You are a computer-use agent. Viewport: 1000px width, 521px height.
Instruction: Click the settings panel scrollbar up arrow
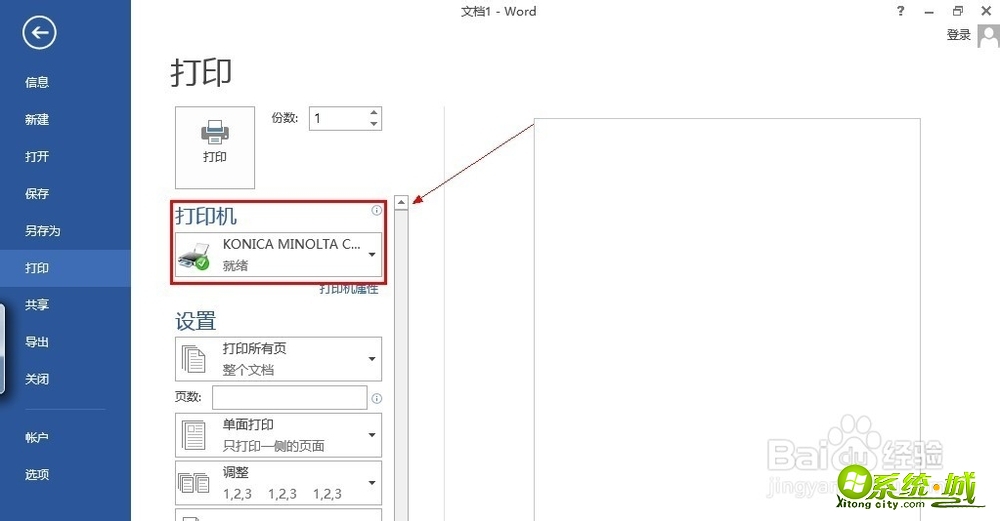[x=401, y=203]
